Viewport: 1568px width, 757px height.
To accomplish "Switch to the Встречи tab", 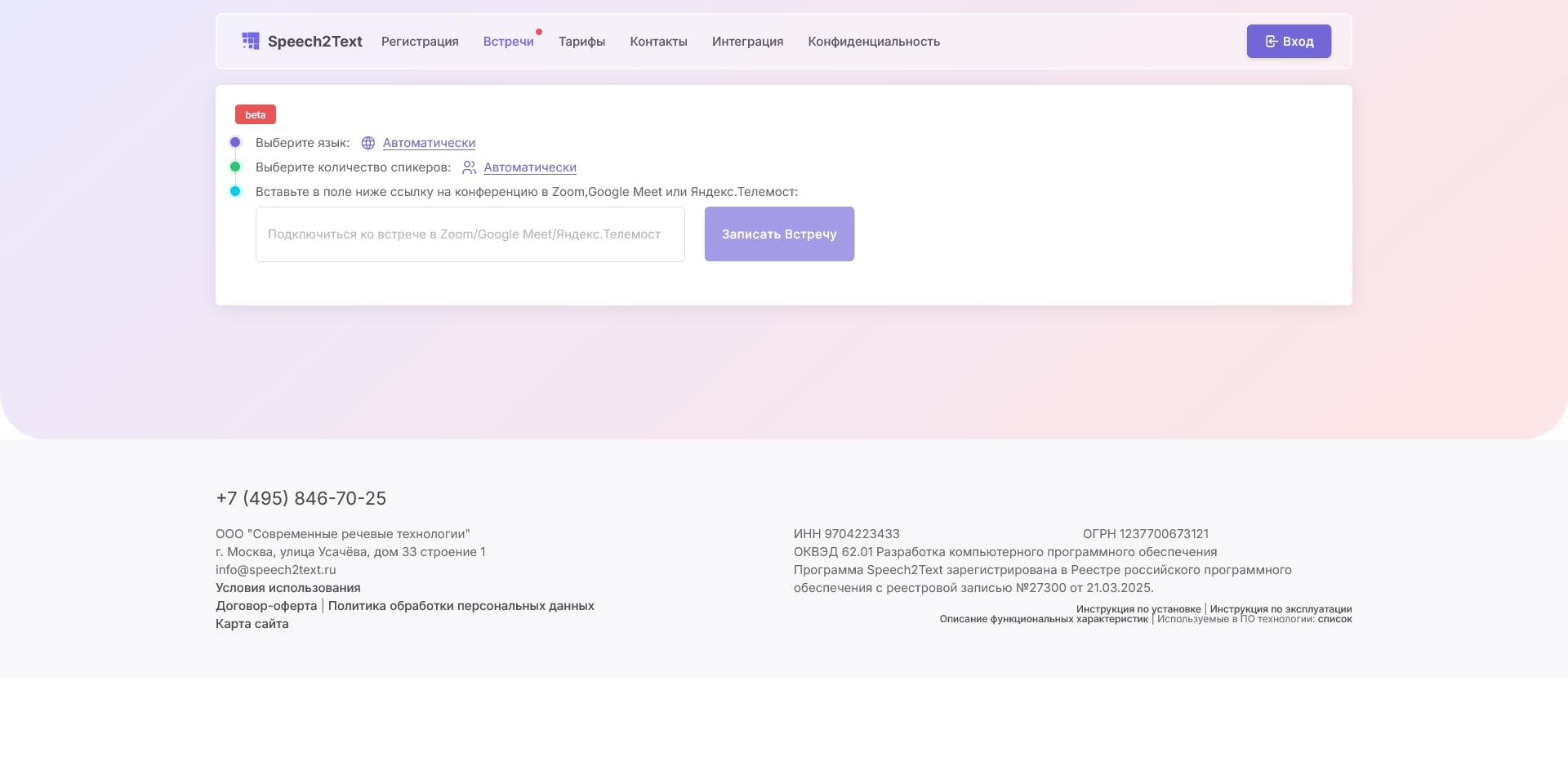I will point(508,42).
